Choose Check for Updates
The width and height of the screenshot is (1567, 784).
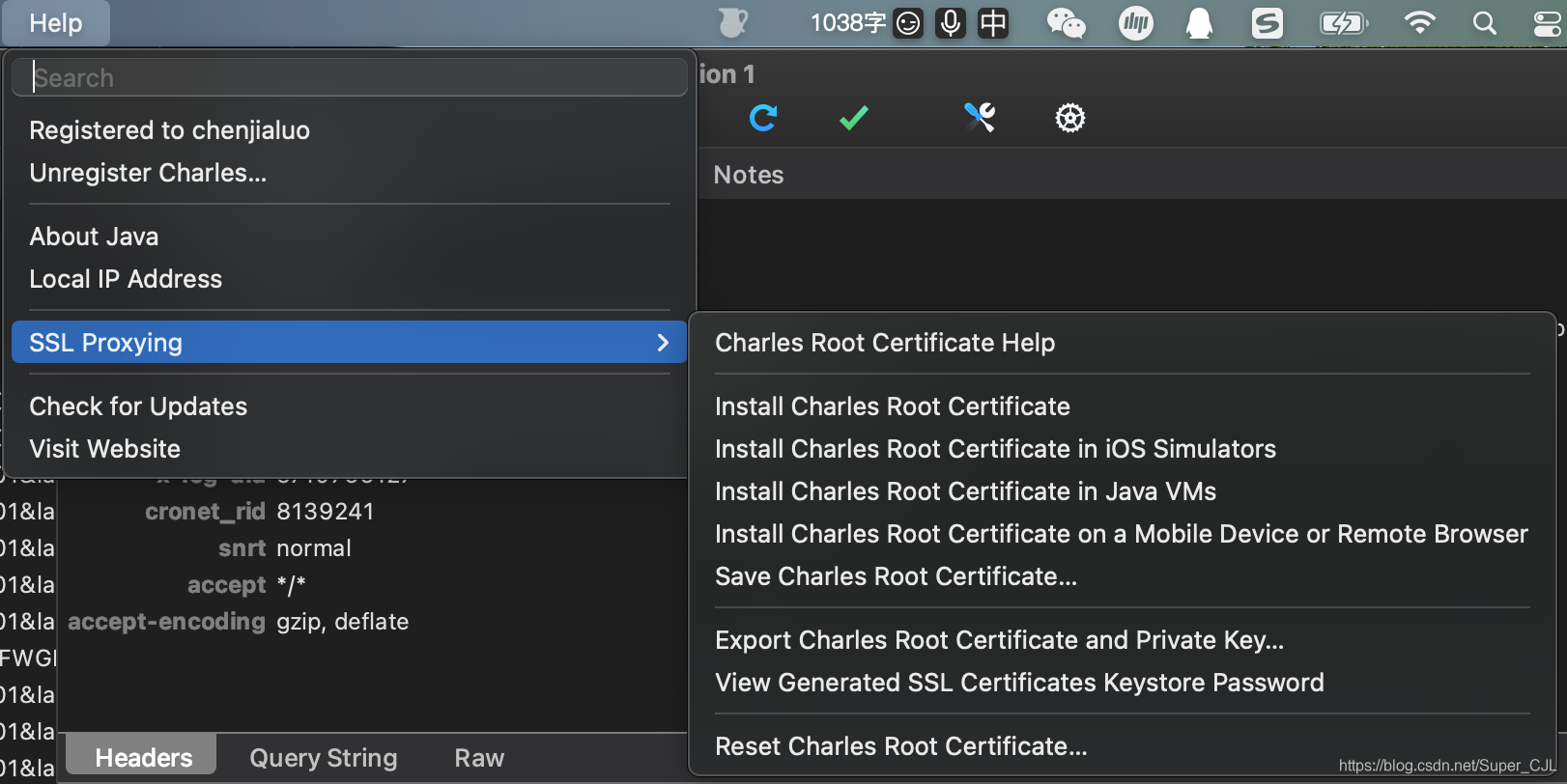pyautogui.click(x=350, y=406)
